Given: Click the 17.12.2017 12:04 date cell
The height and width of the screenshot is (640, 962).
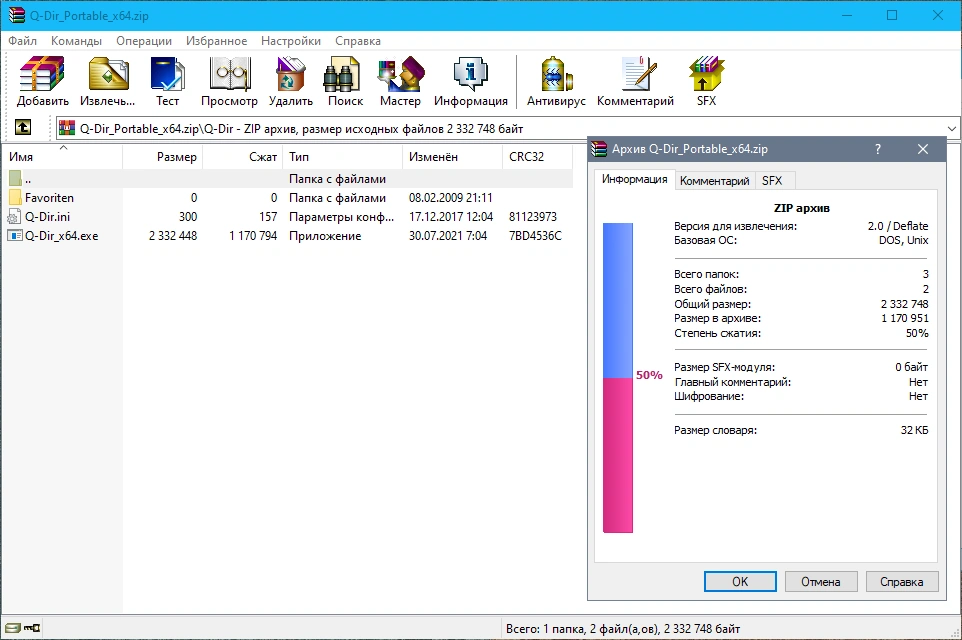Looking at the screenshot, I should 451,217.
